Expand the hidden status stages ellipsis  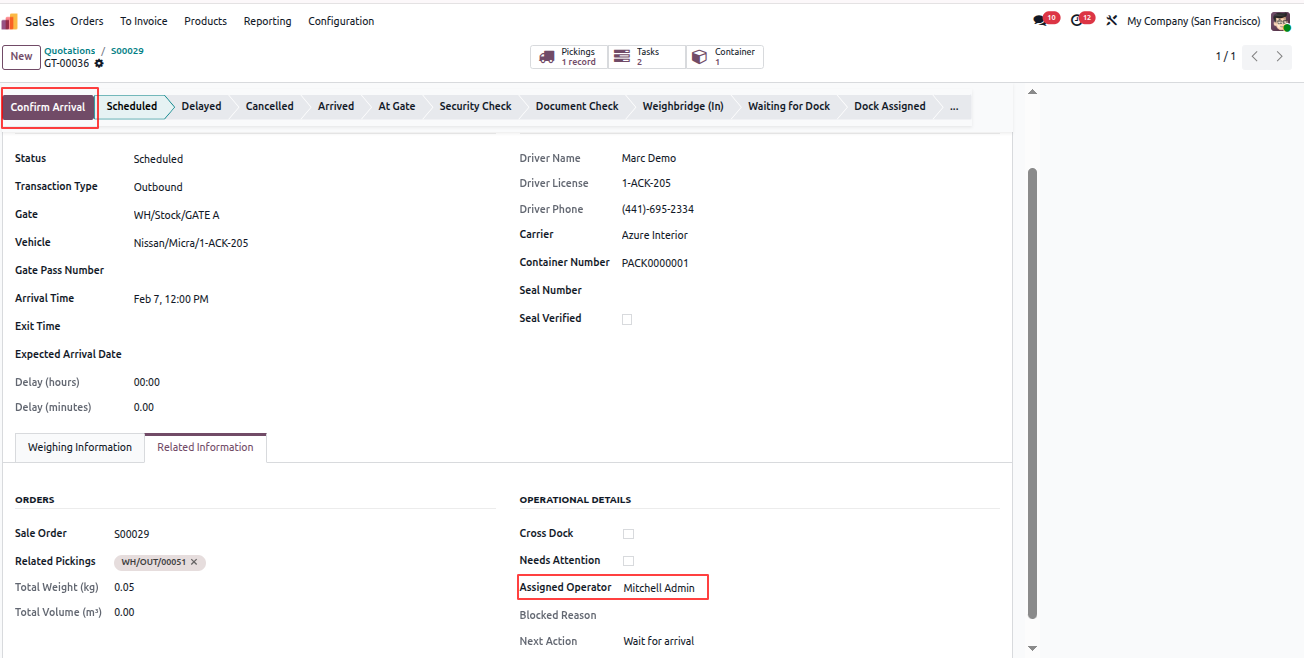pos(954,106)
